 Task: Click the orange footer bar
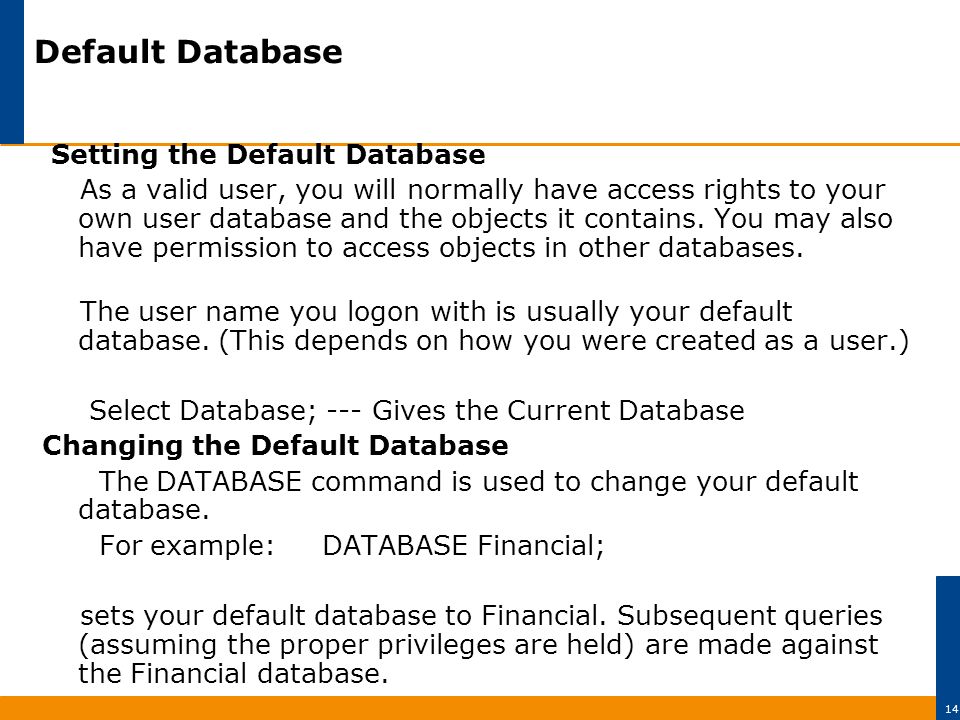click(x=468, y=708)
